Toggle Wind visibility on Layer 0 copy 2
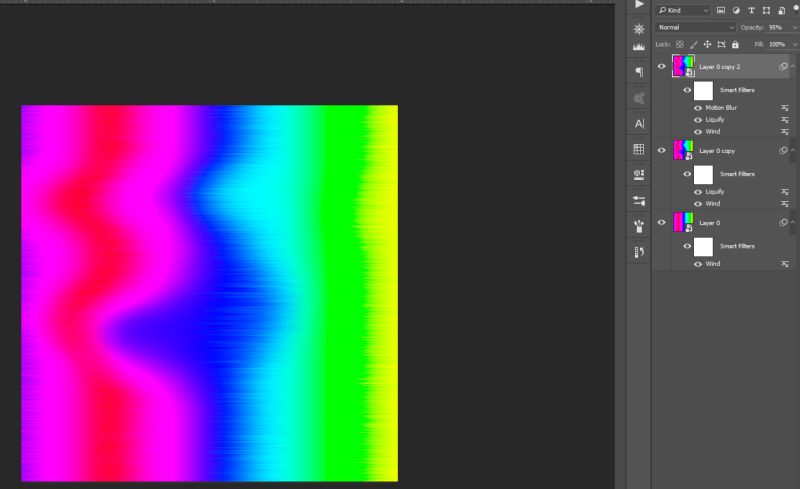This screenshot has width=800, height=489. point(698,132)
